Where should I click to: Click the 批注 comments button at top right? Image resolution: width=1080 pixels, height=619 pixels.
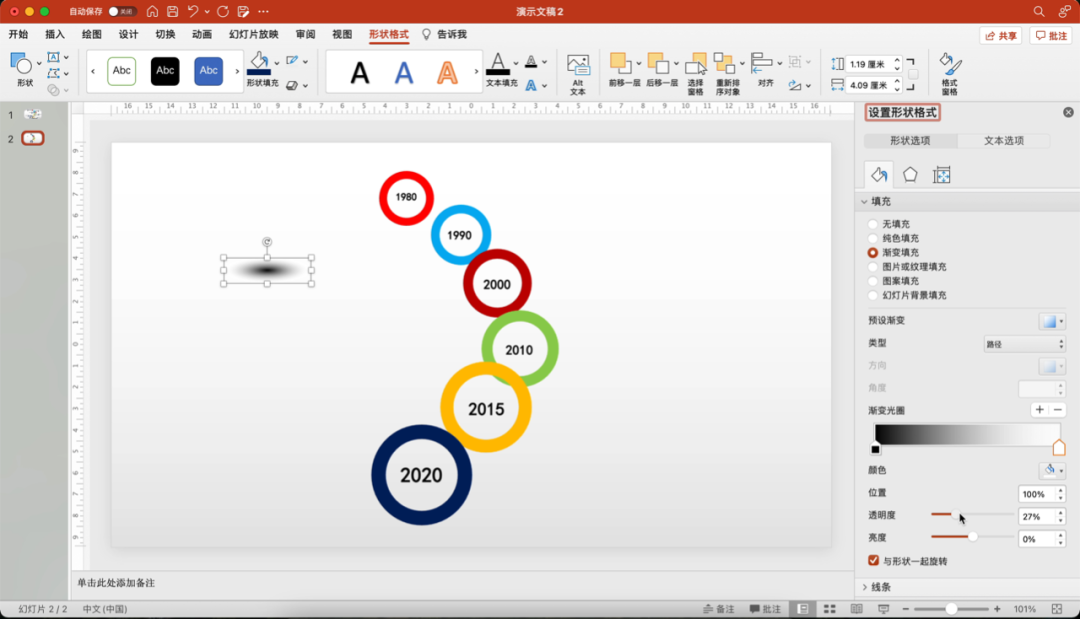(x=1051, y=36)
